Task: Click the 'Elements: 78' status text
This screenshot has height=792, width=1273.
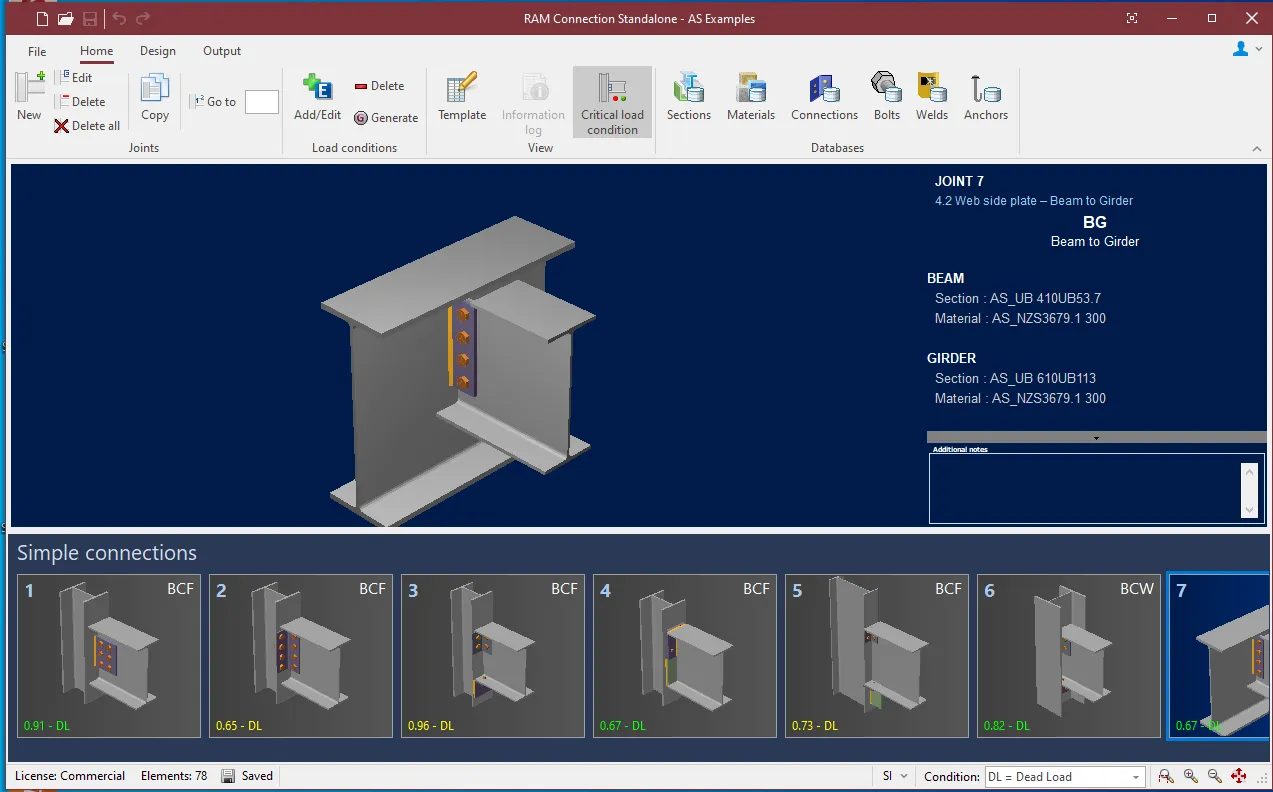Action: click(174, 776)
